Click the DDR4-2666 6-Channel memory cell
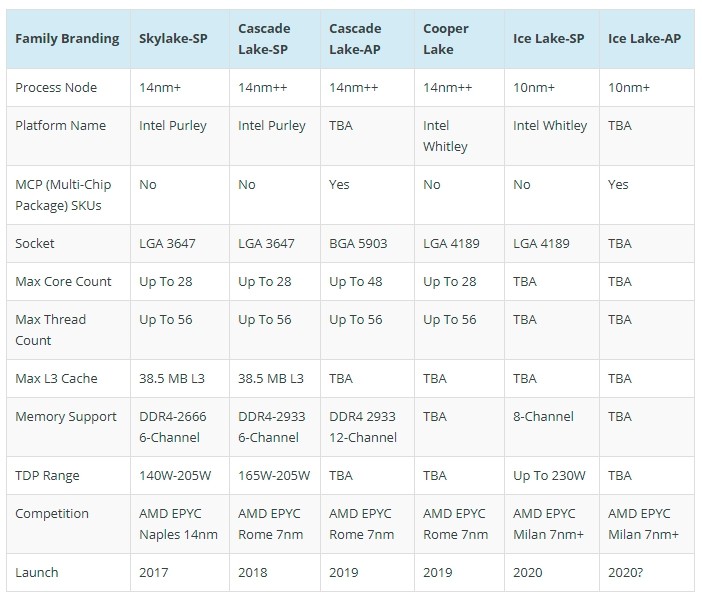702x596 pixels. point(173,427)
